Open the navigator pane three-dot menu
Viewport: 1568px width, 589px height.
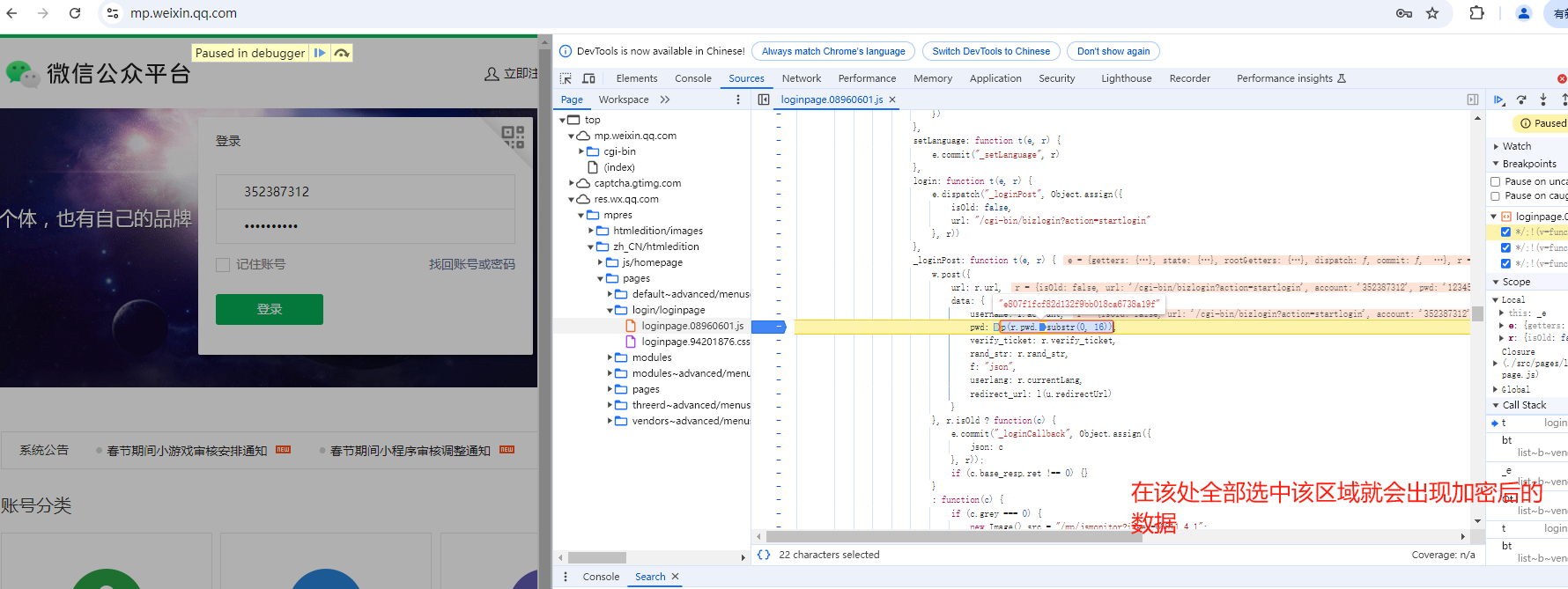point(738,99)
